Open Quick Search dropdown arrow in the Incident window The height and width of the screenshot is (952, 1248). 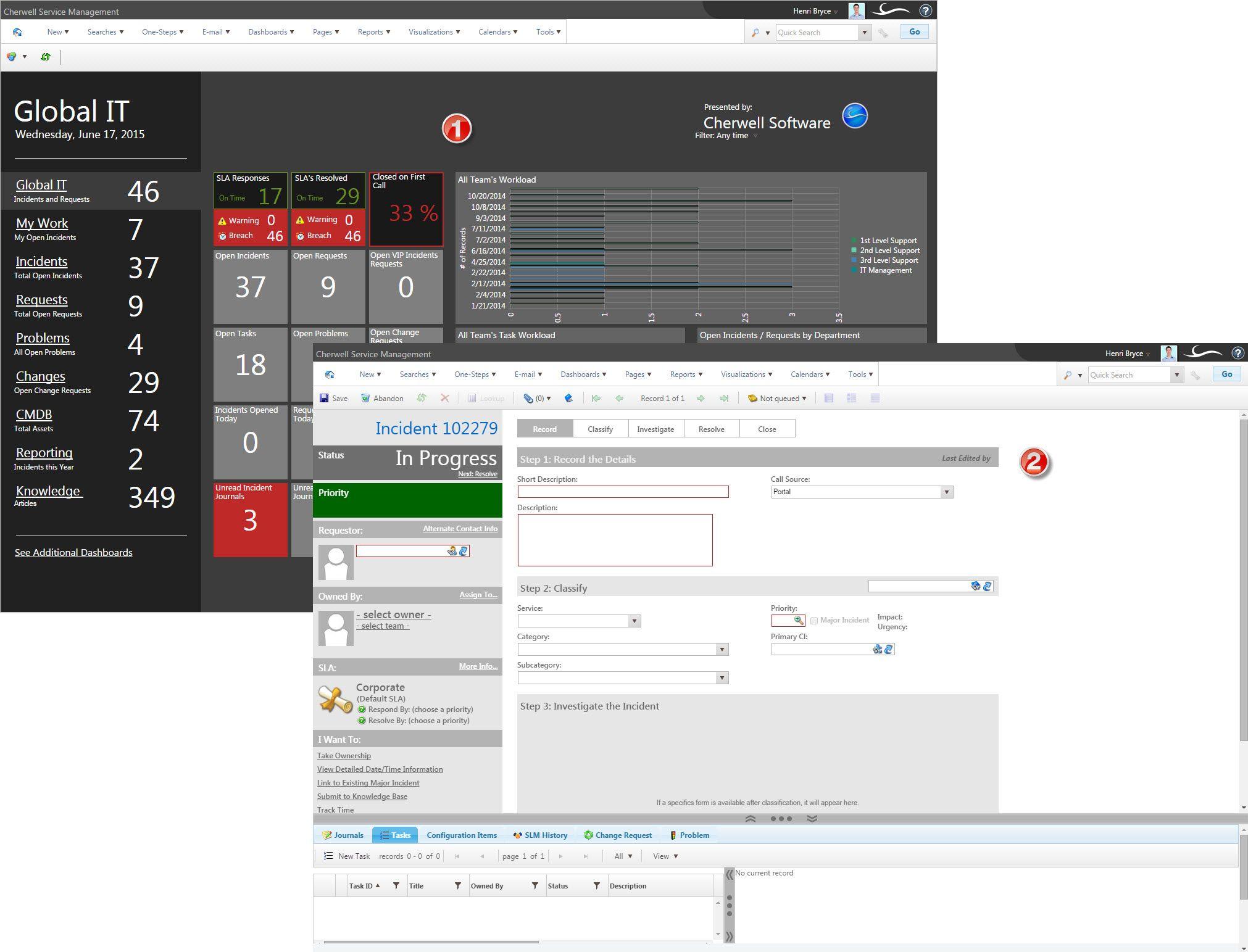[1177, 375]
